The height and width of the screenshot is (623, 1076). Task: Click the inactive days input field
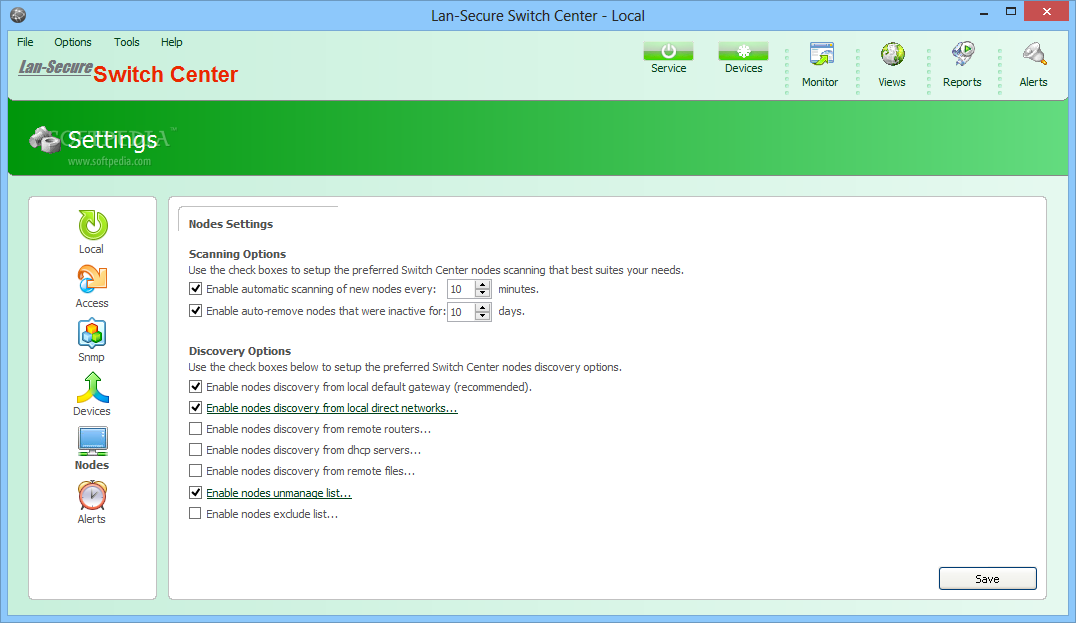pyautogui.click(x=461, y=312)
